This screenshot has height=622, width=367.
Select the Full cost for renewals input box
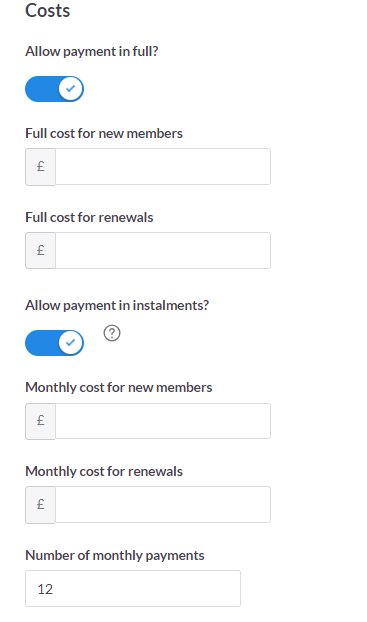pyautogui.click(x=163, y=251)
